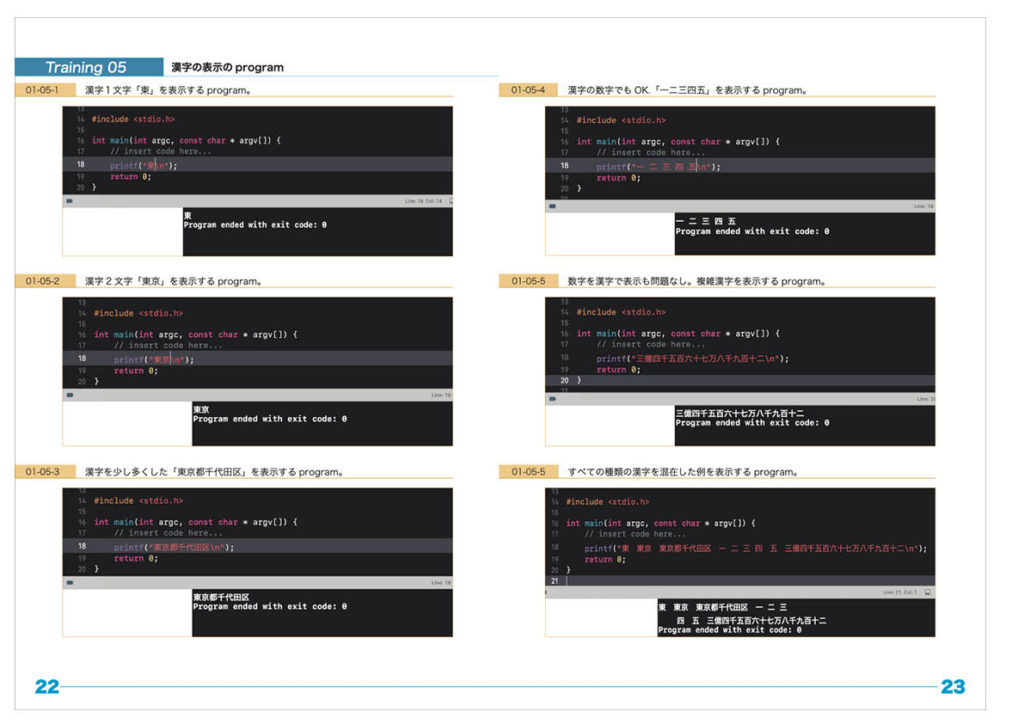Viewport: 1024px width, 724px height.
Task: Click highlighted line number 20 in the 三億四千五百 code
Action: coord(565,380)
